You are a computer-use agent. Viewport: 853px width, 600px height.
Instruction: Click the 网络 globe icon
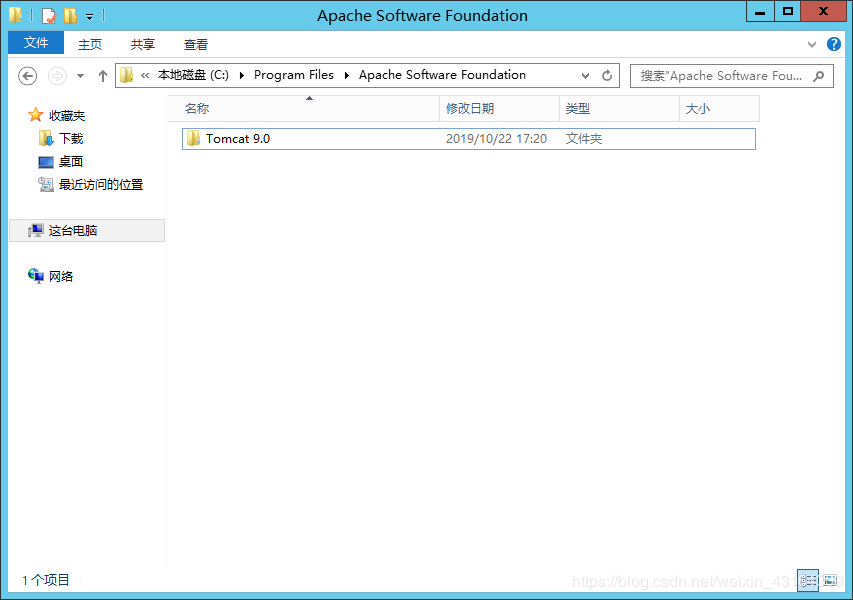[36, 276]
